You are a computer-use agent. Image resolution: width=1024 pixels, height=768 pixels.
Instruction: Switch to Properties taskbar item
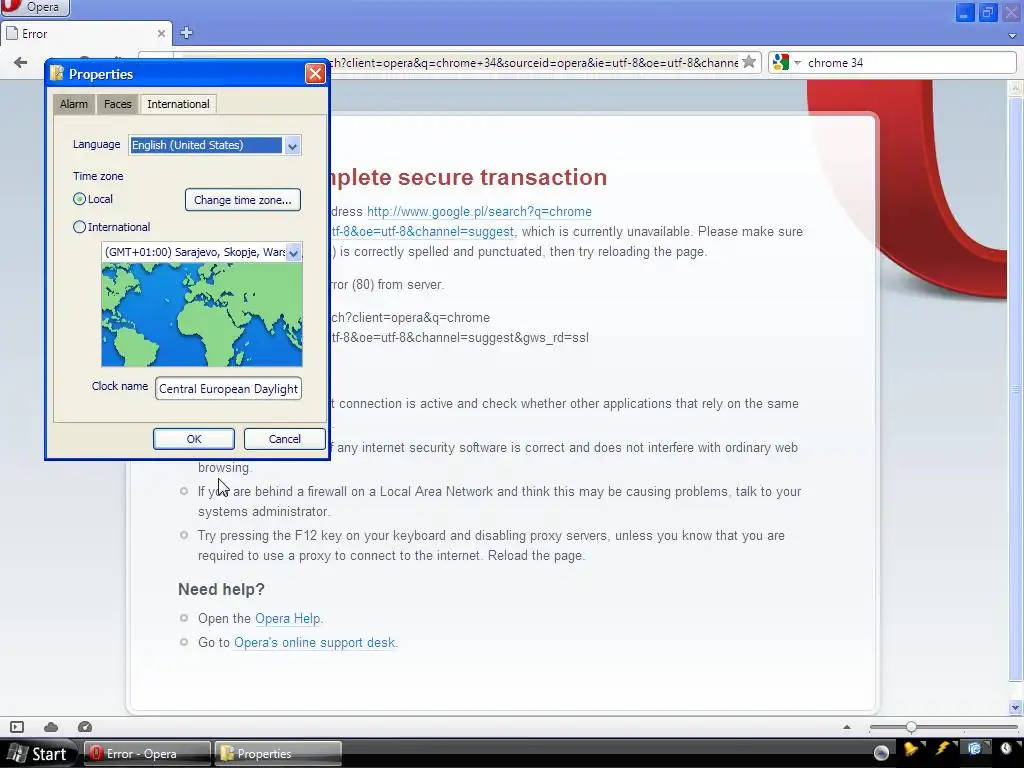point(279,754)
